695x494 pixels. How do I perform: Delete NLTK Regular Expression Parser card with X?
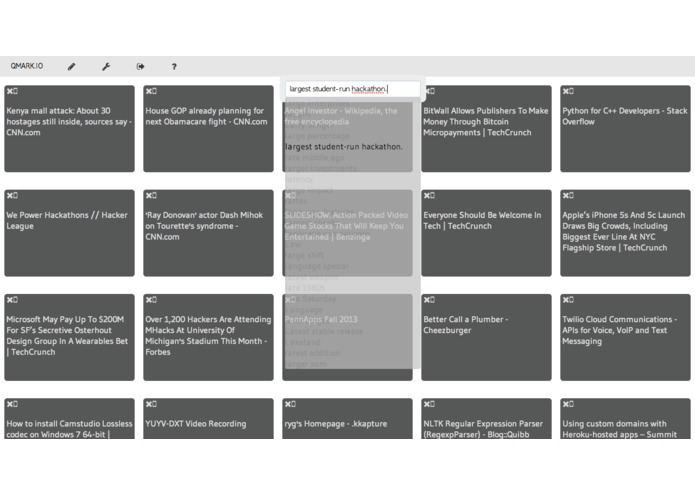pos(426,404)
